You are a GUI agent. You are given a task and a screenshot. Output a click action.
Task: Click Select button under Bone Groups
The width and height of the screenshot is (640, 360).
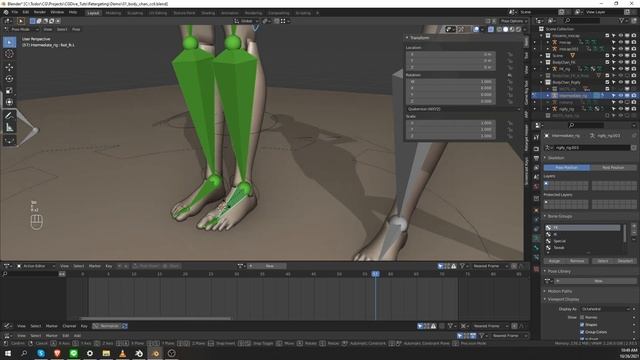tap(602, 261)
